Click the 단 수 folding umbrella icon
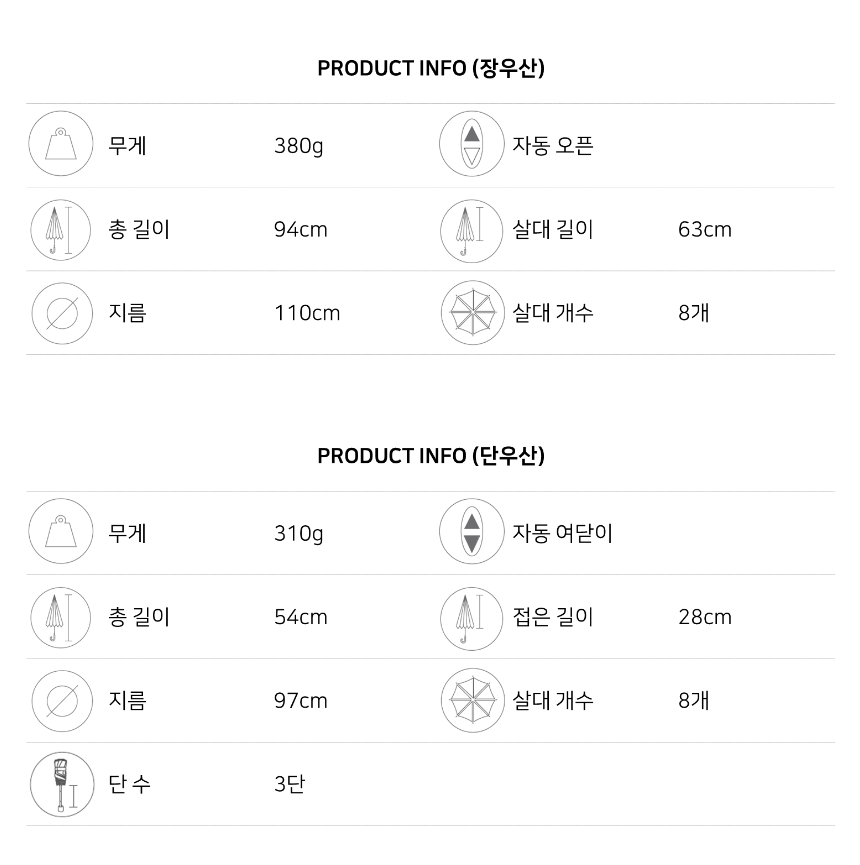The height and width of the screenshot is (865, 860). tap(62, 784)
